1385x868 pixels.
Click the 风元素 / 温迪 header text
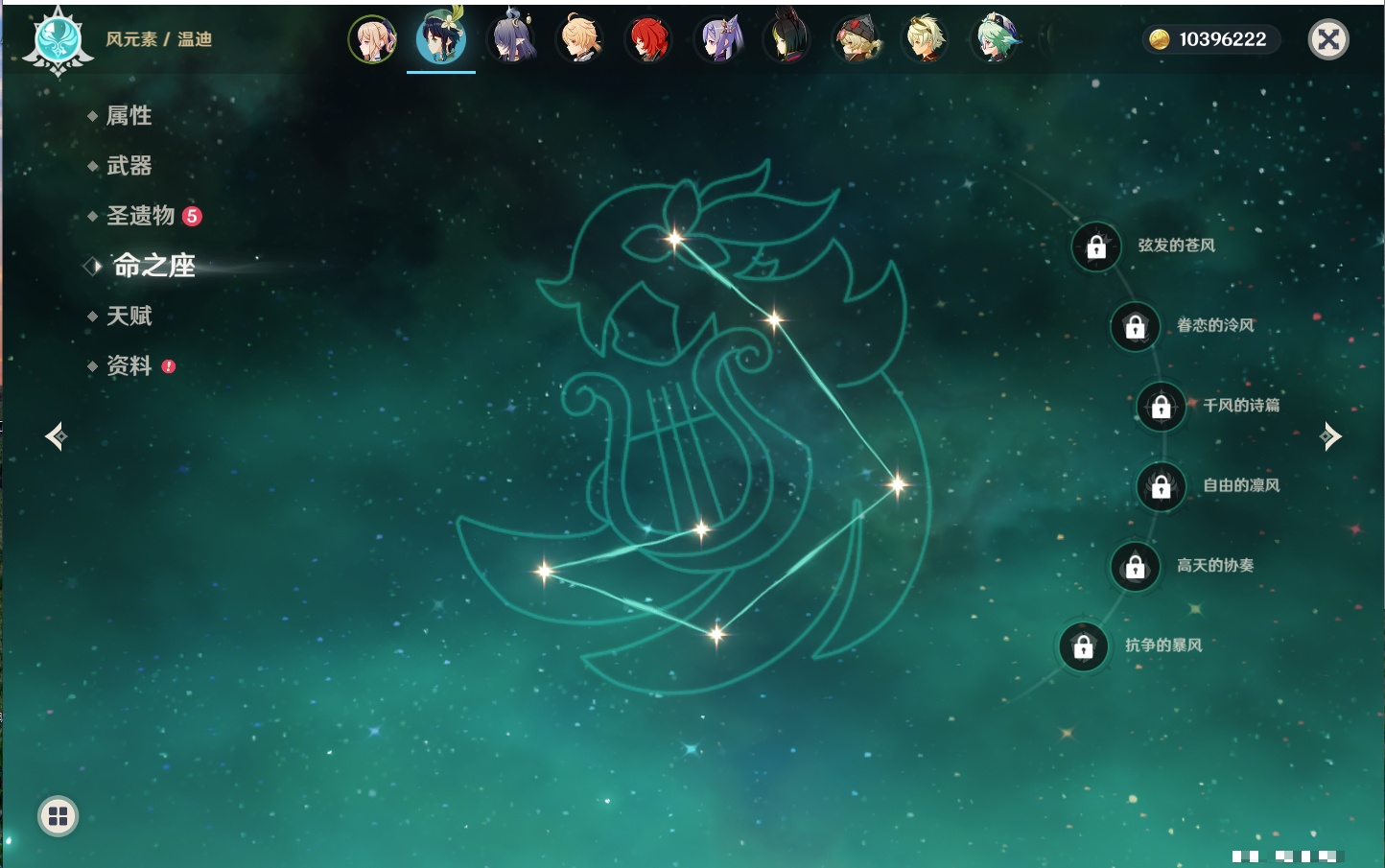pyautogui.click(x=158, y=39)
